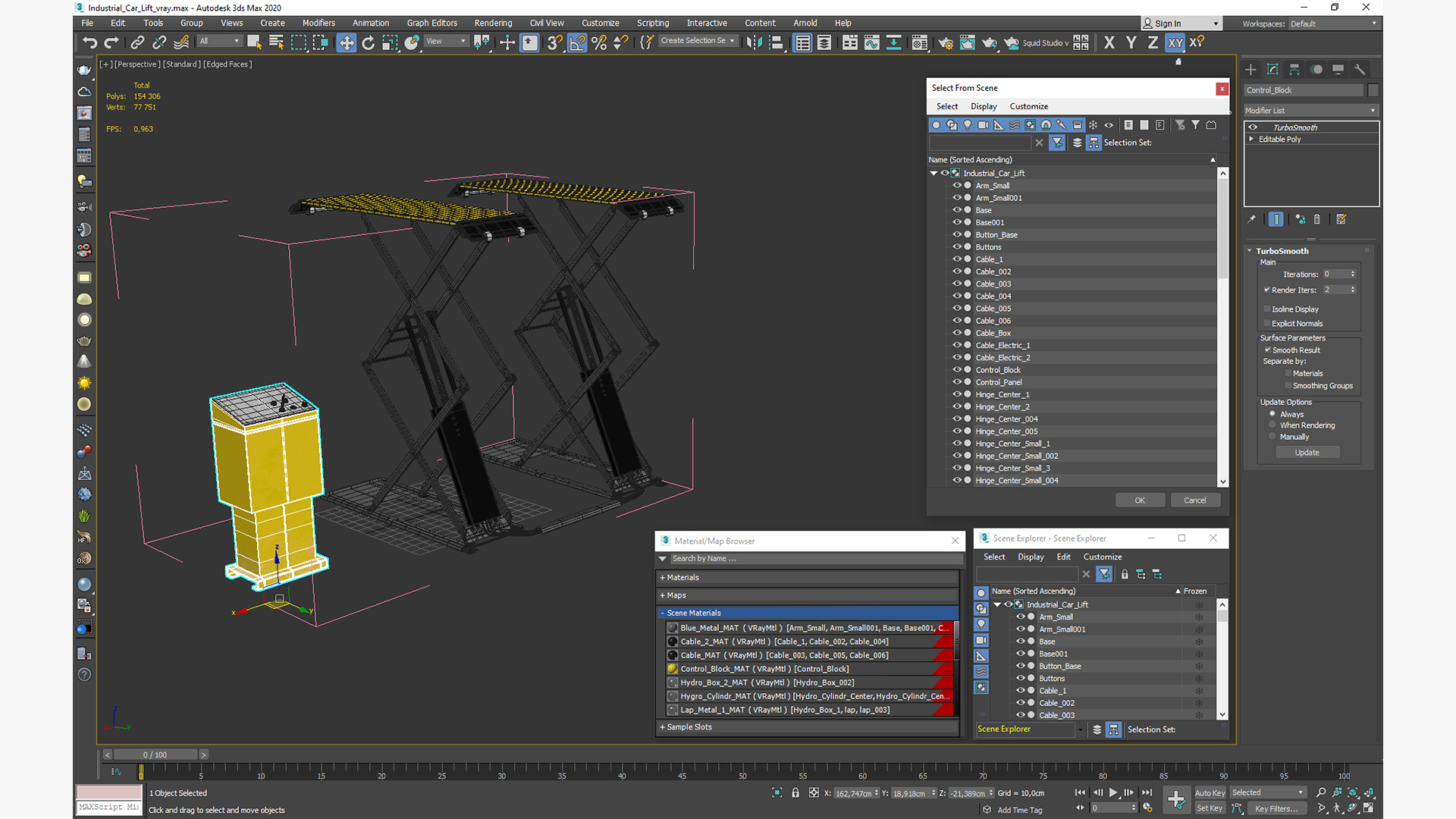Open the Modifier List dropdown
The width and height of the screenshot is (1456, 819).
[x=1310, y=110]
